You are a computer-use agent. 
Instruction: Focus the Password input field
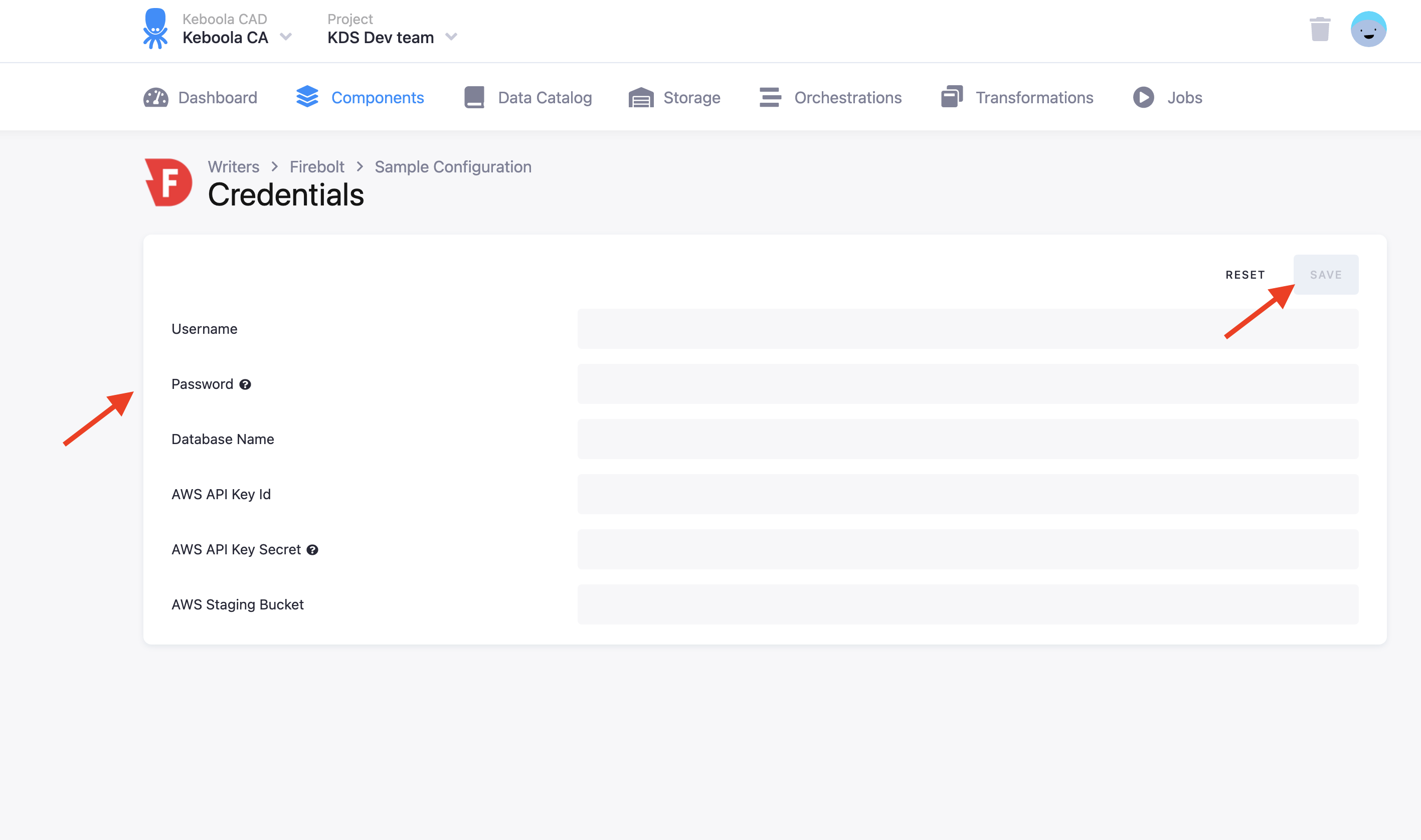[968, 384]
